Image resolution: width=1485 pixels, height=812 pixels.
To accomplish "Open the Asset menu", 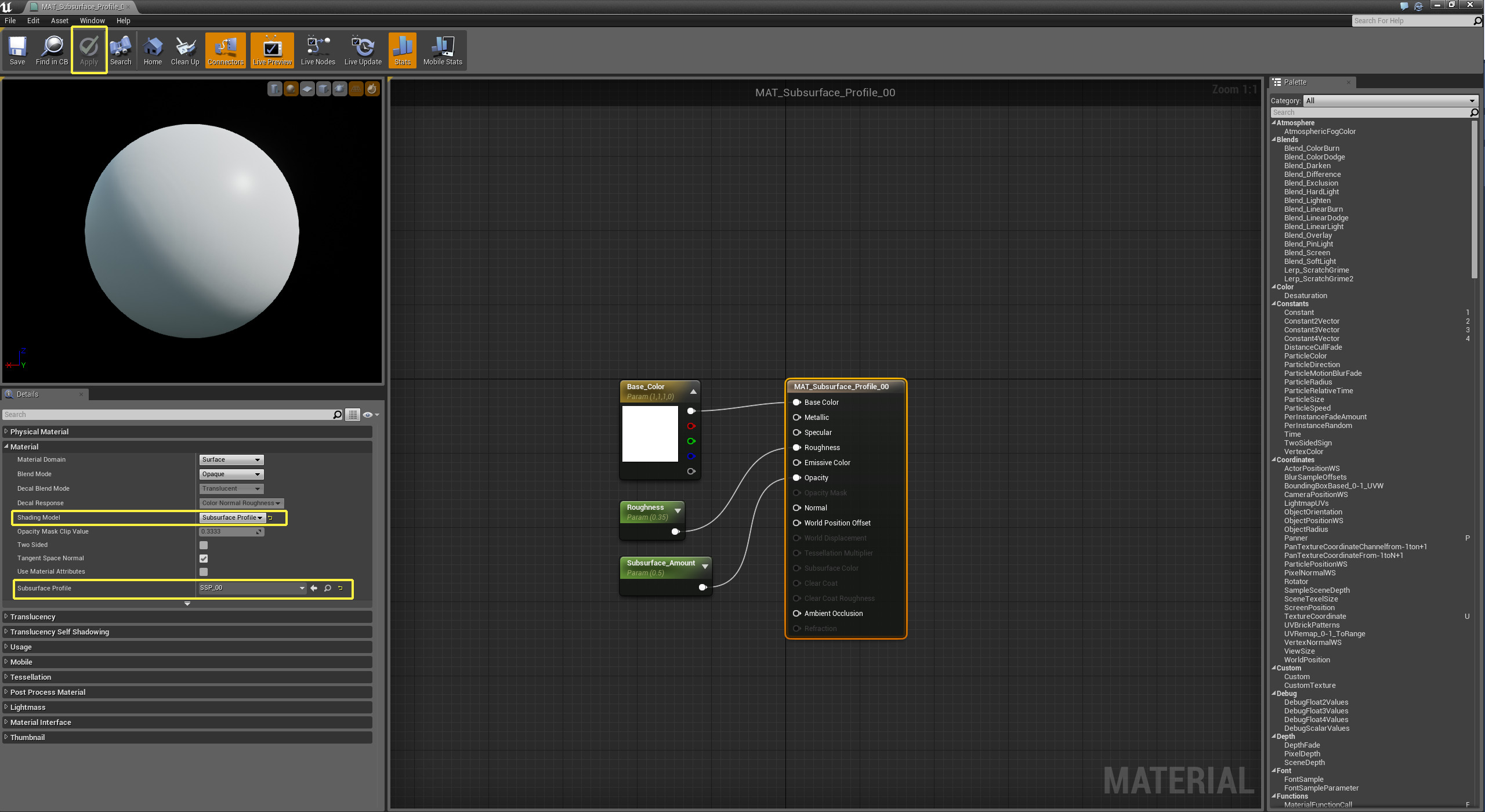I will (x=59, y=20).
